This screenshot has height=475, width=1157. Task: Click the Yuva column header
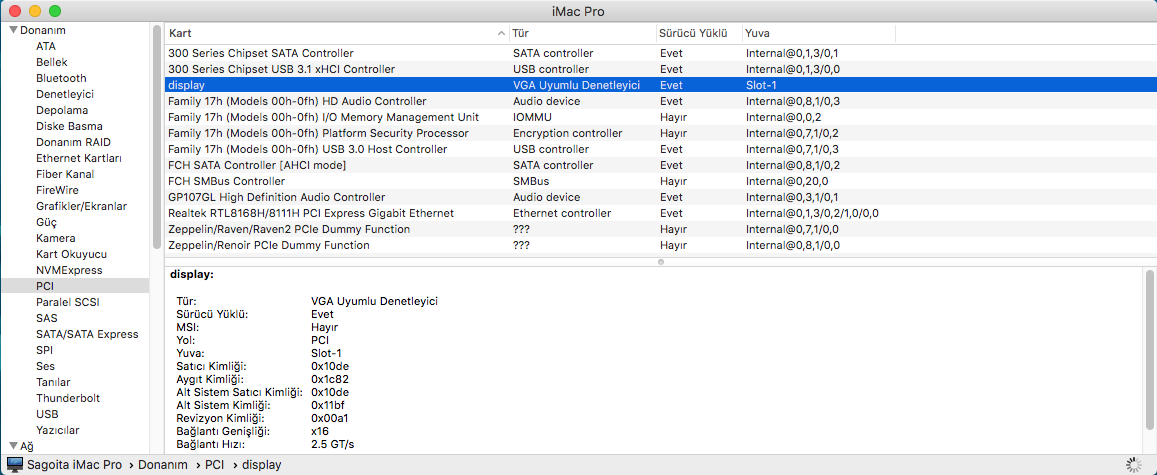click(816, 34)
